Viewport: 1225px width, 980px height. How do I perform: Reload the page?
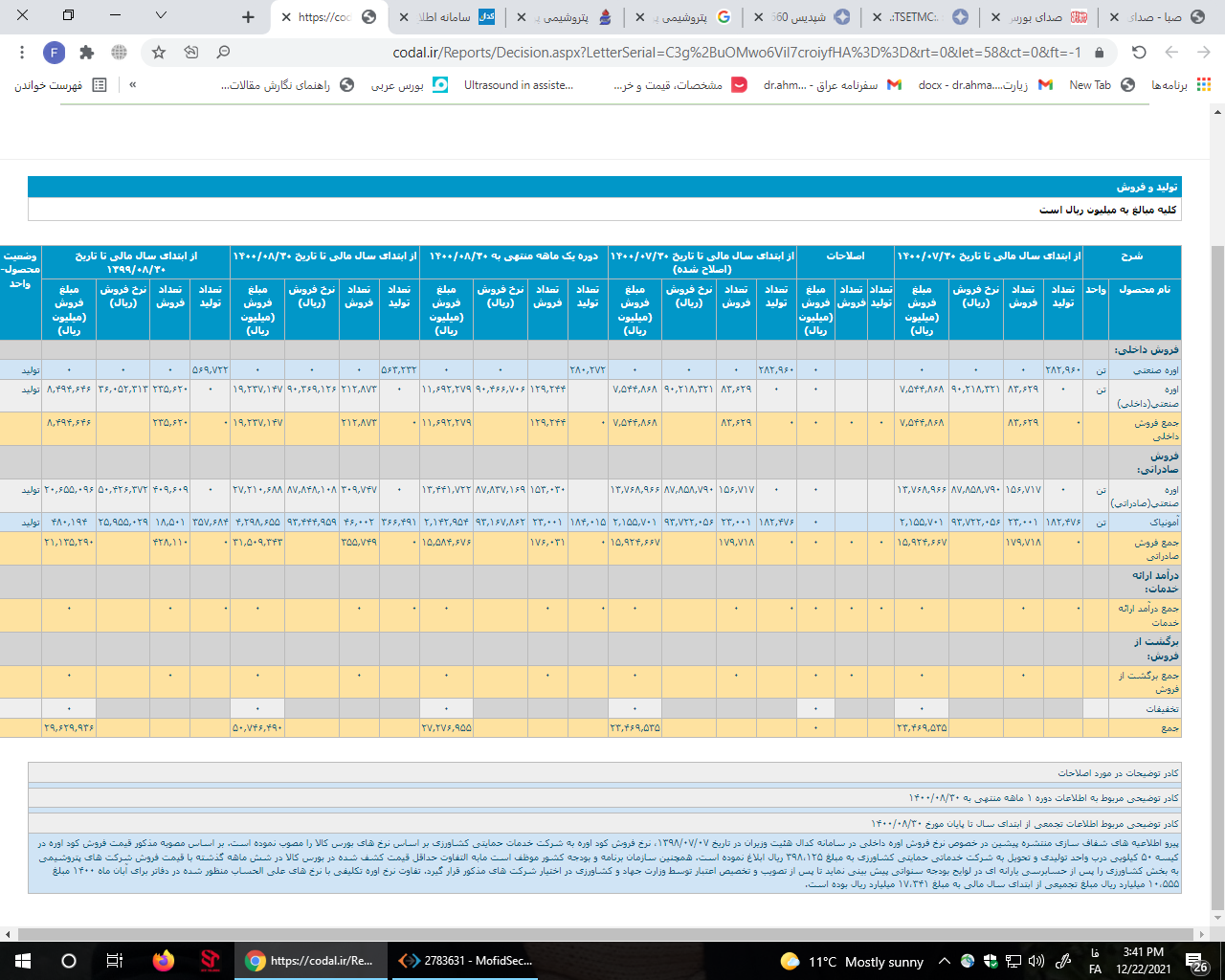pyautogui.click(x=1139, y=53)
